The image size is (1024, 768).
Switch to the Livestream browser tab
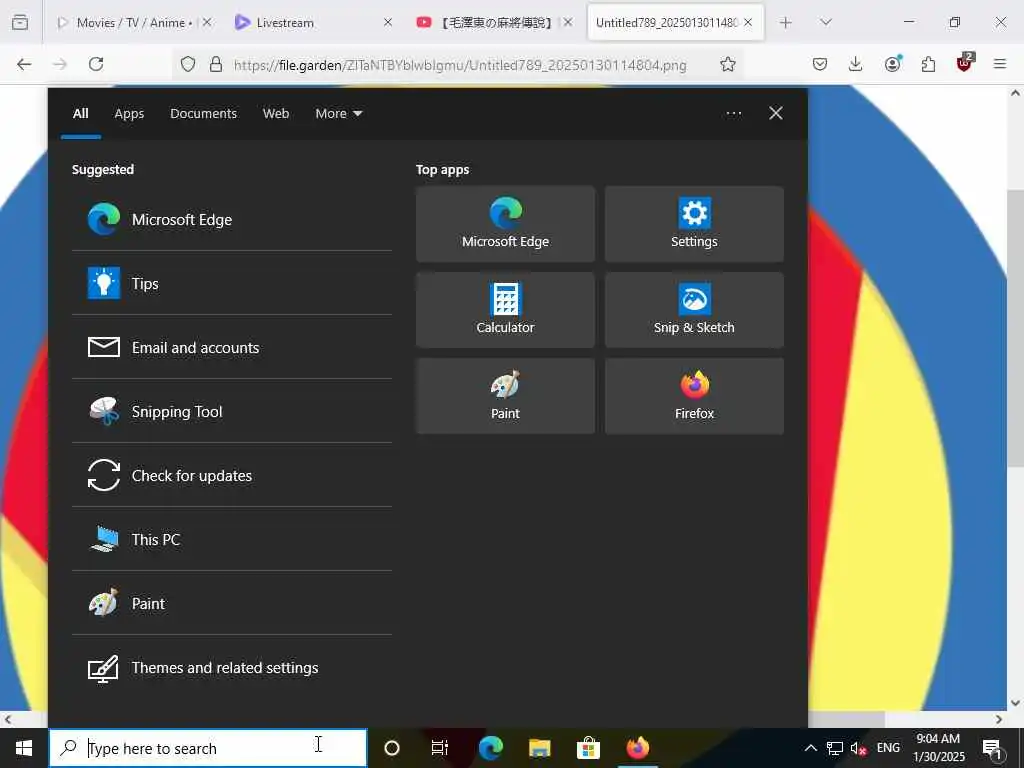pyautogui.click(x=285, y=23)
